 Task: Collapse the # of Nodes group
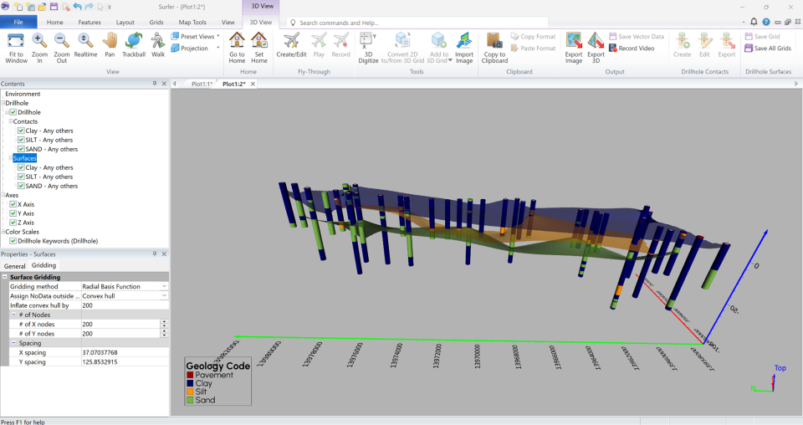pos(14,315)
